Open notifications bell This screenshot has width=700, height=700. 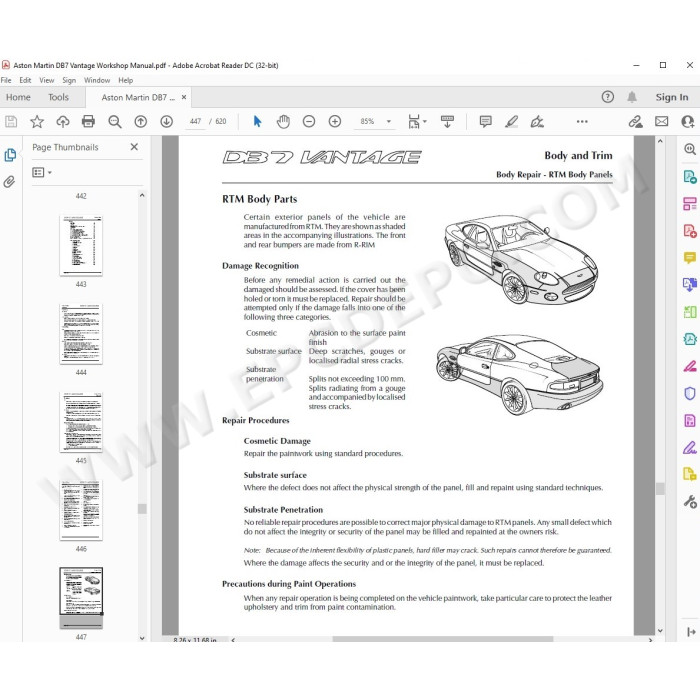pos(632,97)
